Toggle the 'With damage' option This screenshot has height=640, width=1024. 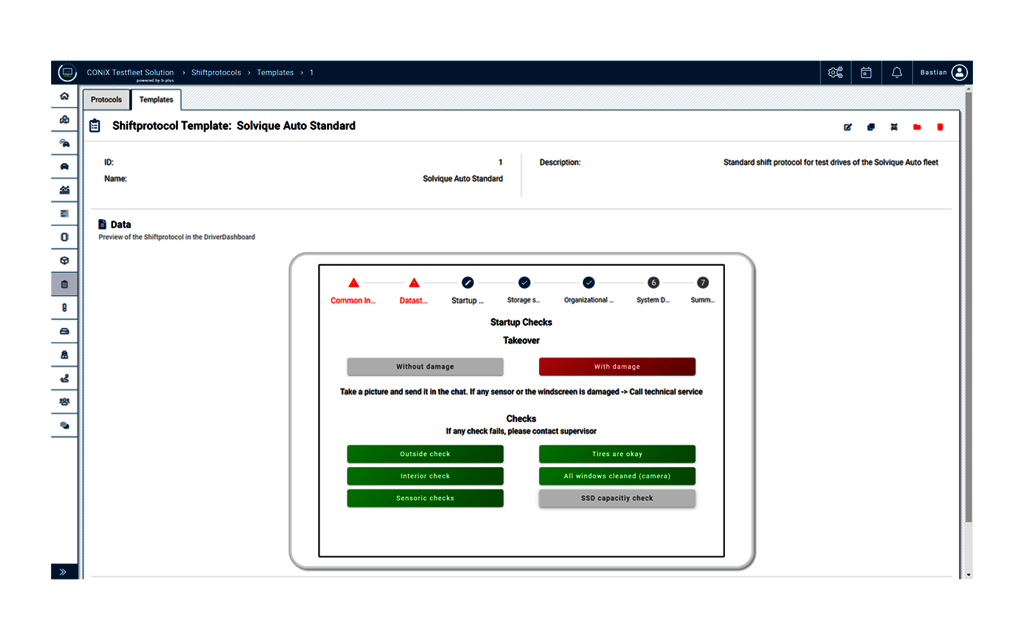617,367
